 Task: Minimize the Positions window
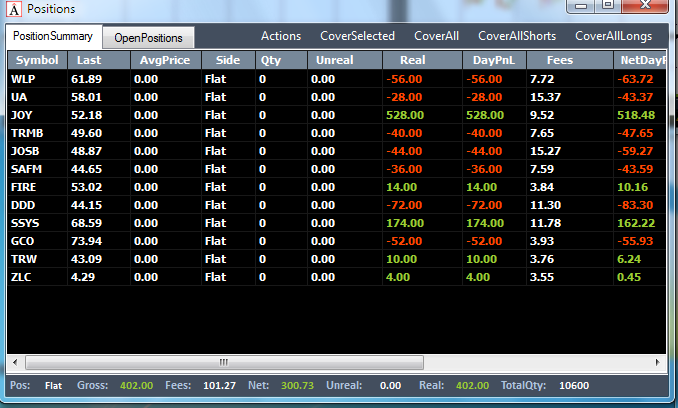click(582, 5)
